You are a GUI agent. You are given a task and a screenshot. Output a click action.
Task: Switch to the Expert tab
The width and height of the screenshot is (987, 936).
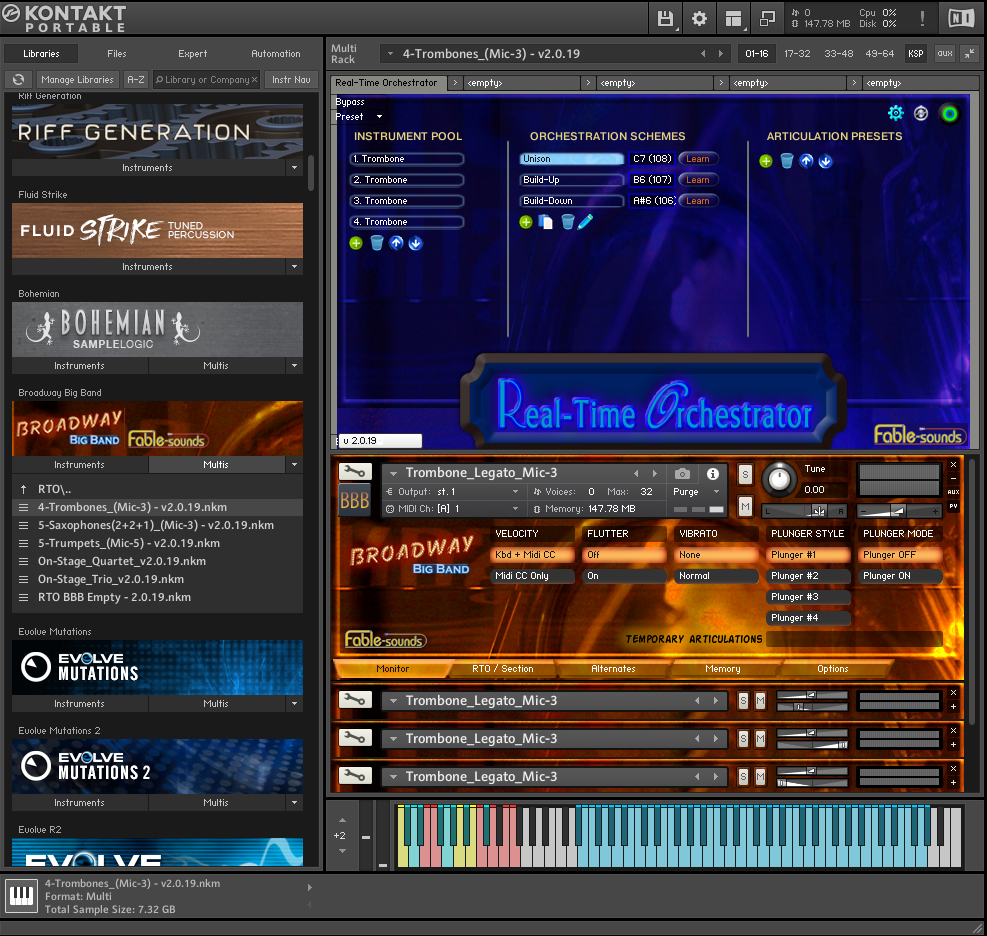tap(192, 54)
